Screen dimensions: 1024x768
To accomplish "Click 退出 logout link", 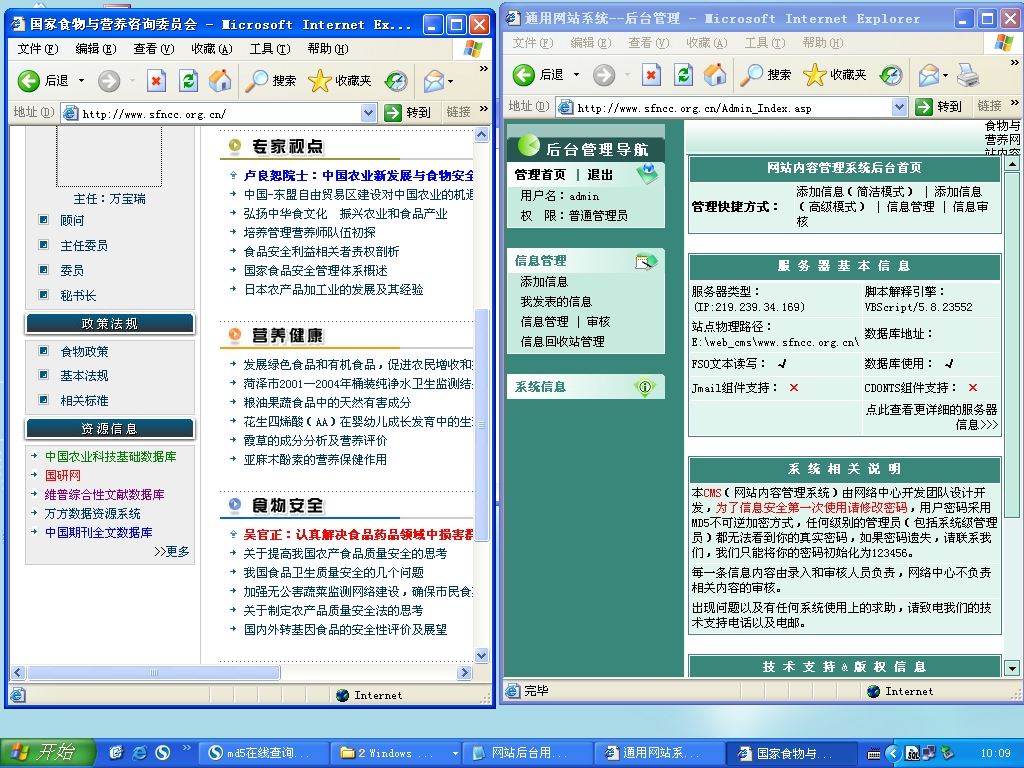I will pyautogui.click(x=600, y=174).
